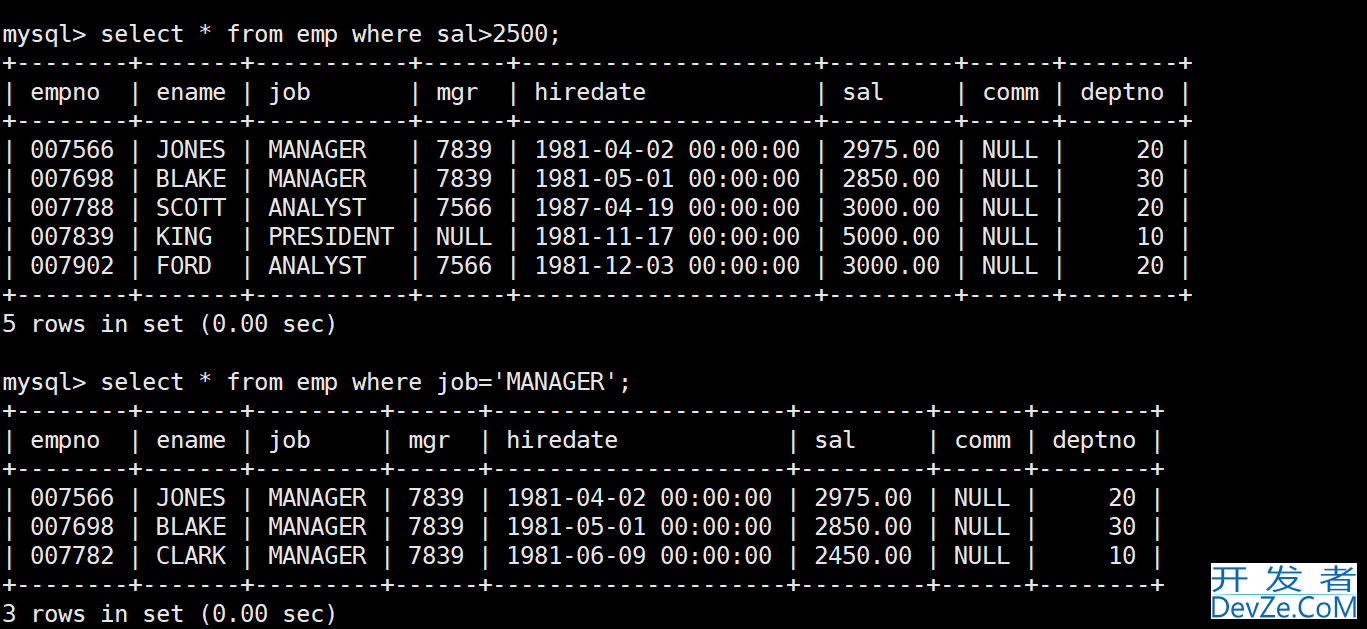Screen dimensions: 1367x629
Task: Click the query text containing job='MANAGER';
Action: pos(366,382)
